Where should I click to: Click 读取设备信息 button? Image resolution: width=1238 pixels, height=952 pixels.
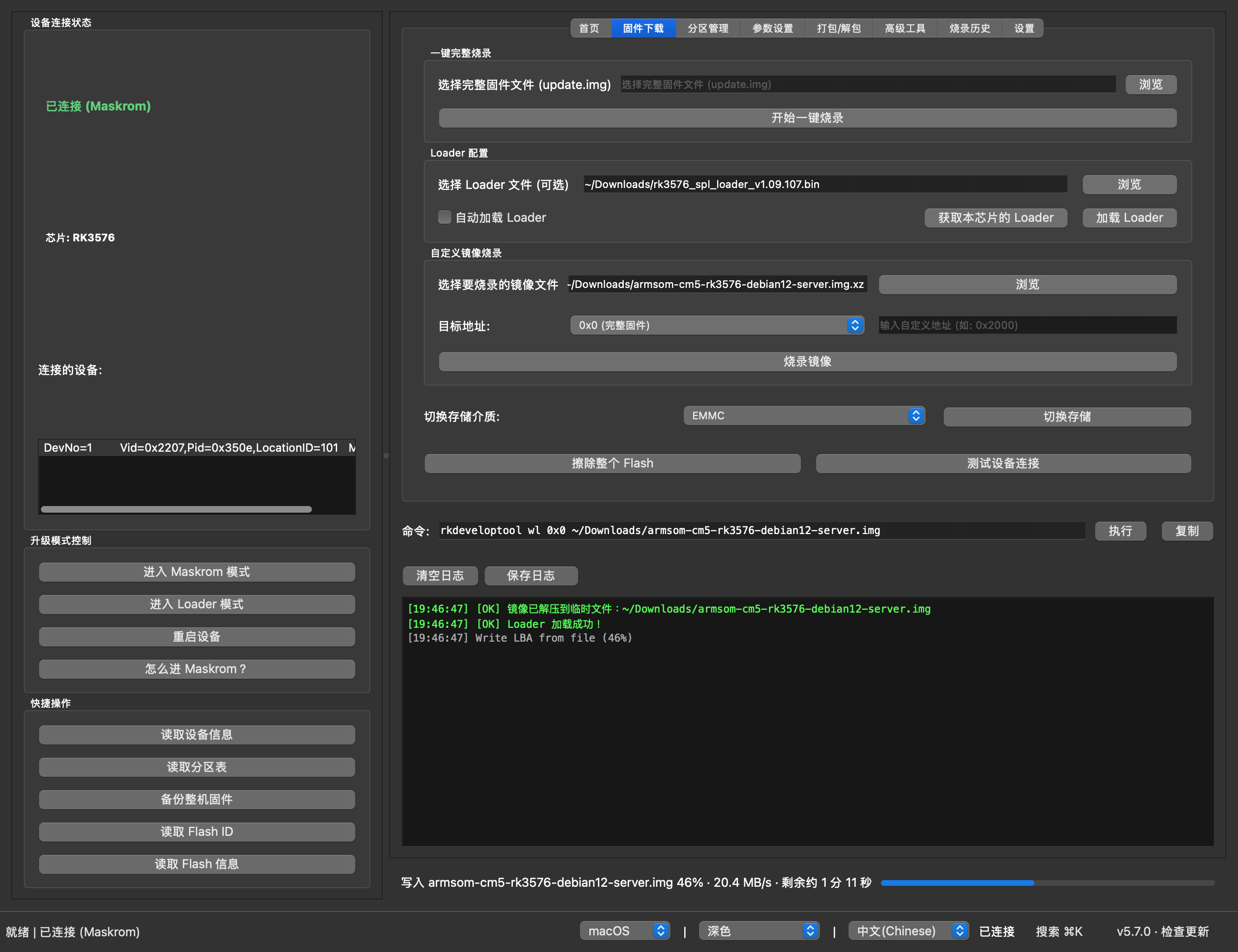197,735
